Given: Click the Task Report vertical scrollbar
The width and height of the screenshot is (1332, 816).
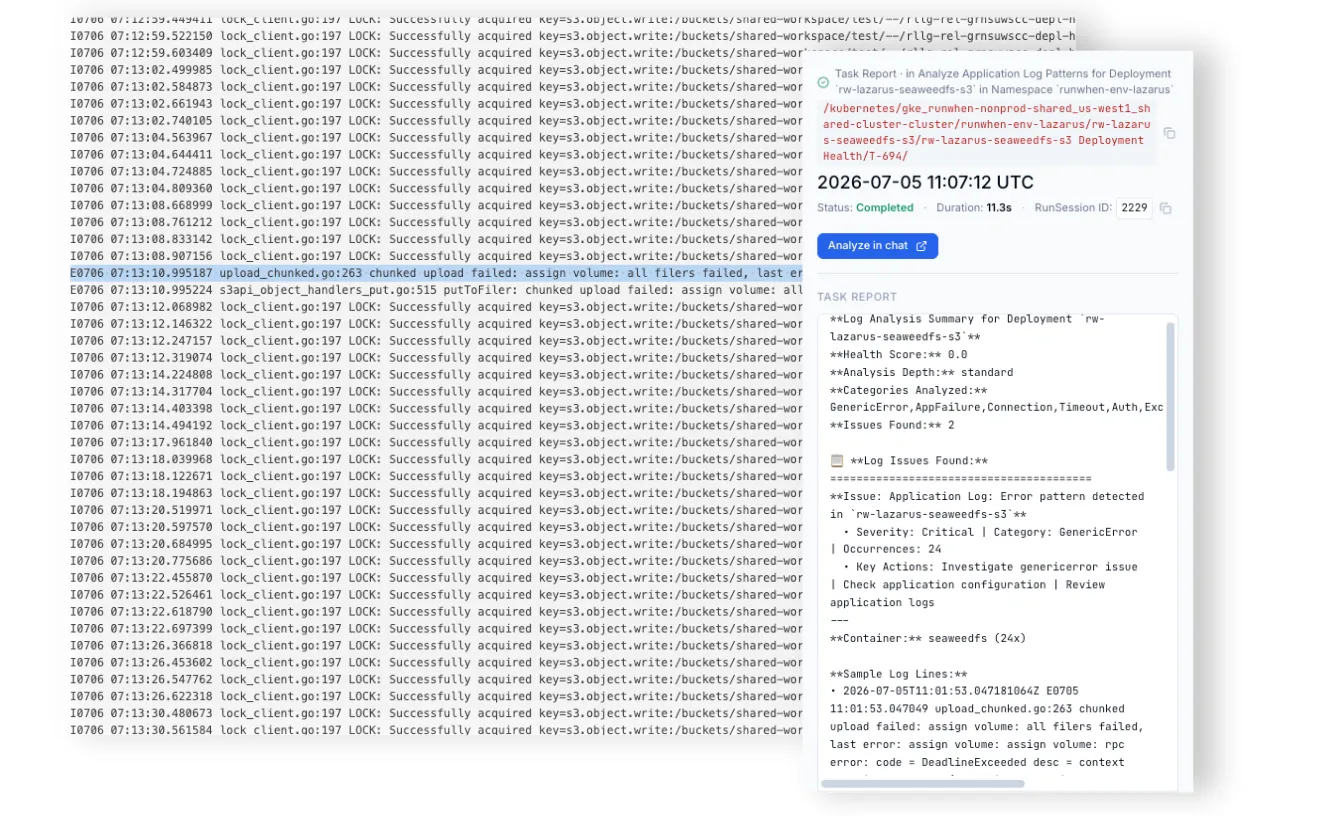Looking at the screenshot, I should coord(1171,396).
